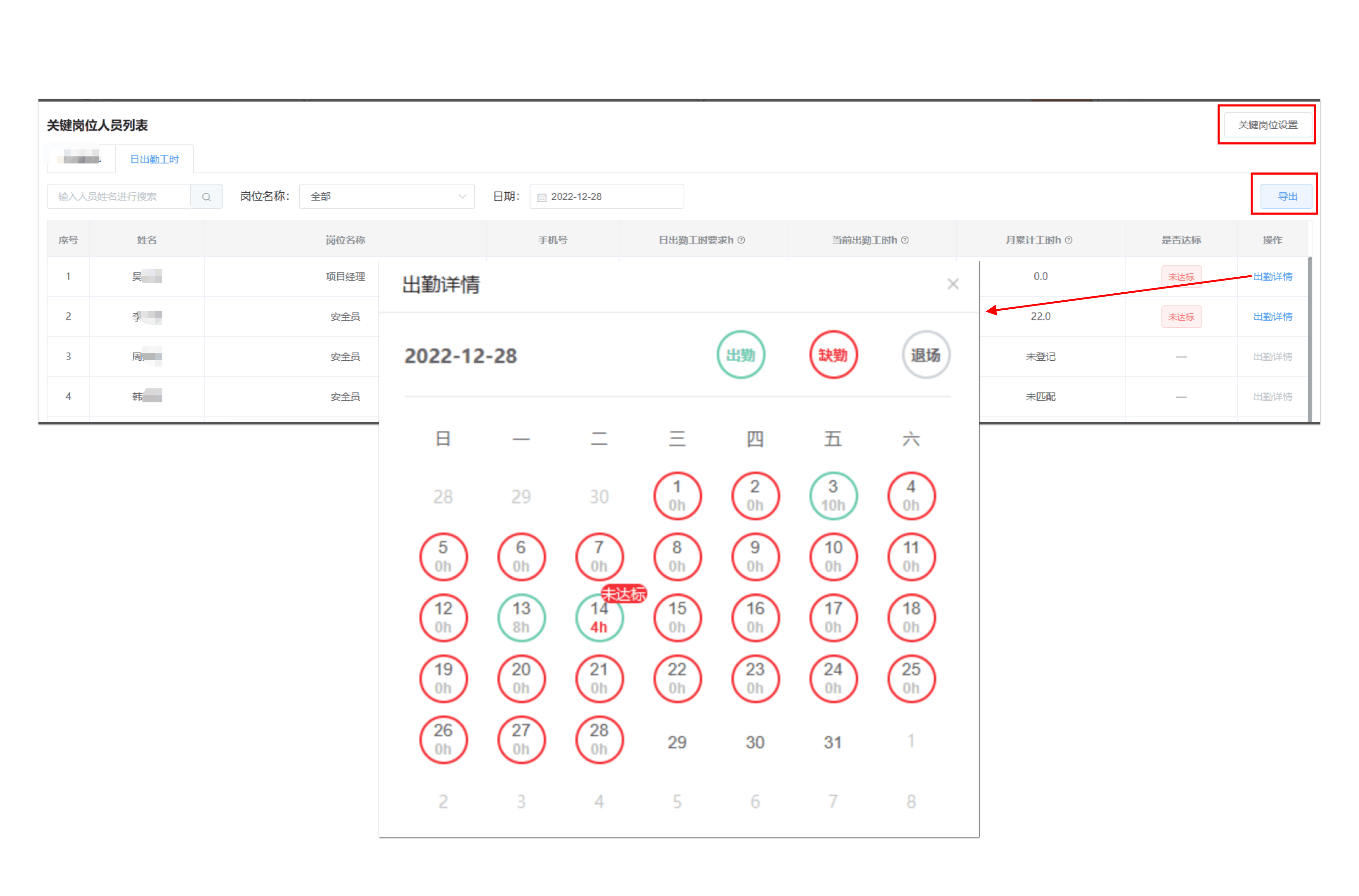Click greyed 出勤详情 link in row 4
Image resolution: width=1359 pixels, height=896 pixels.
pyautogui.click(x=1272, y=397)
